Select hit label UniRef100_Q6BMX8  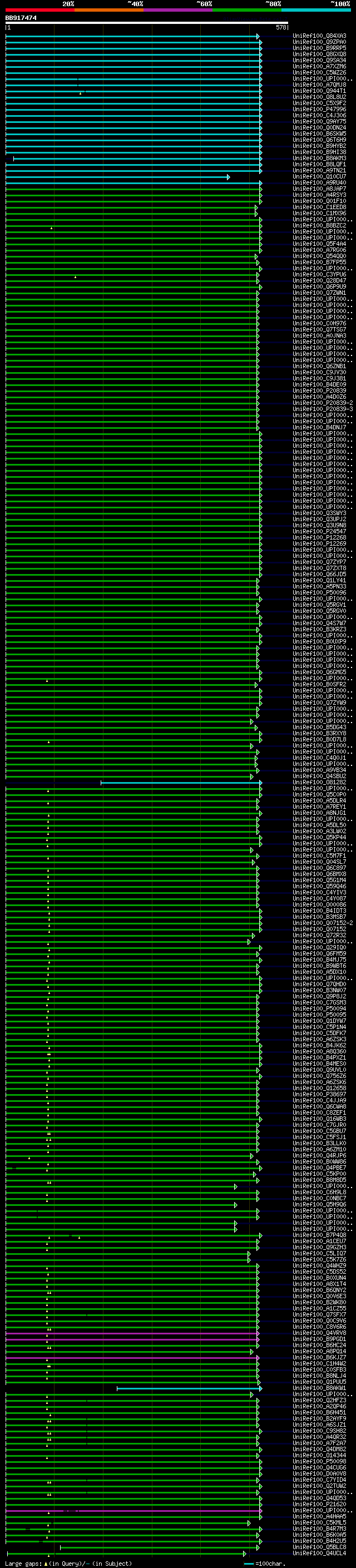319,874
